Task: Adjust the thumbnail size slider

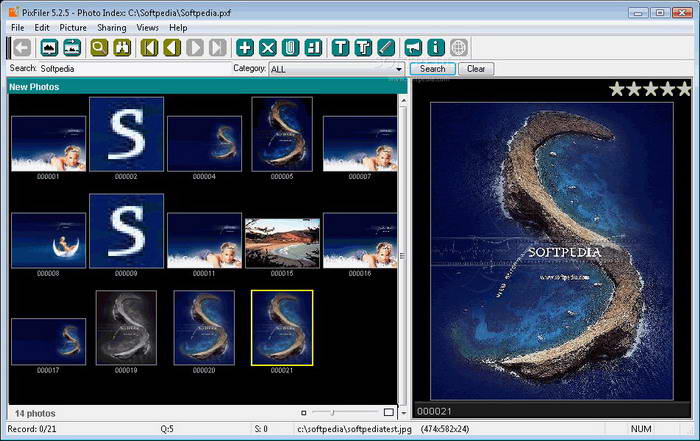Action: (x=332, y=412)
